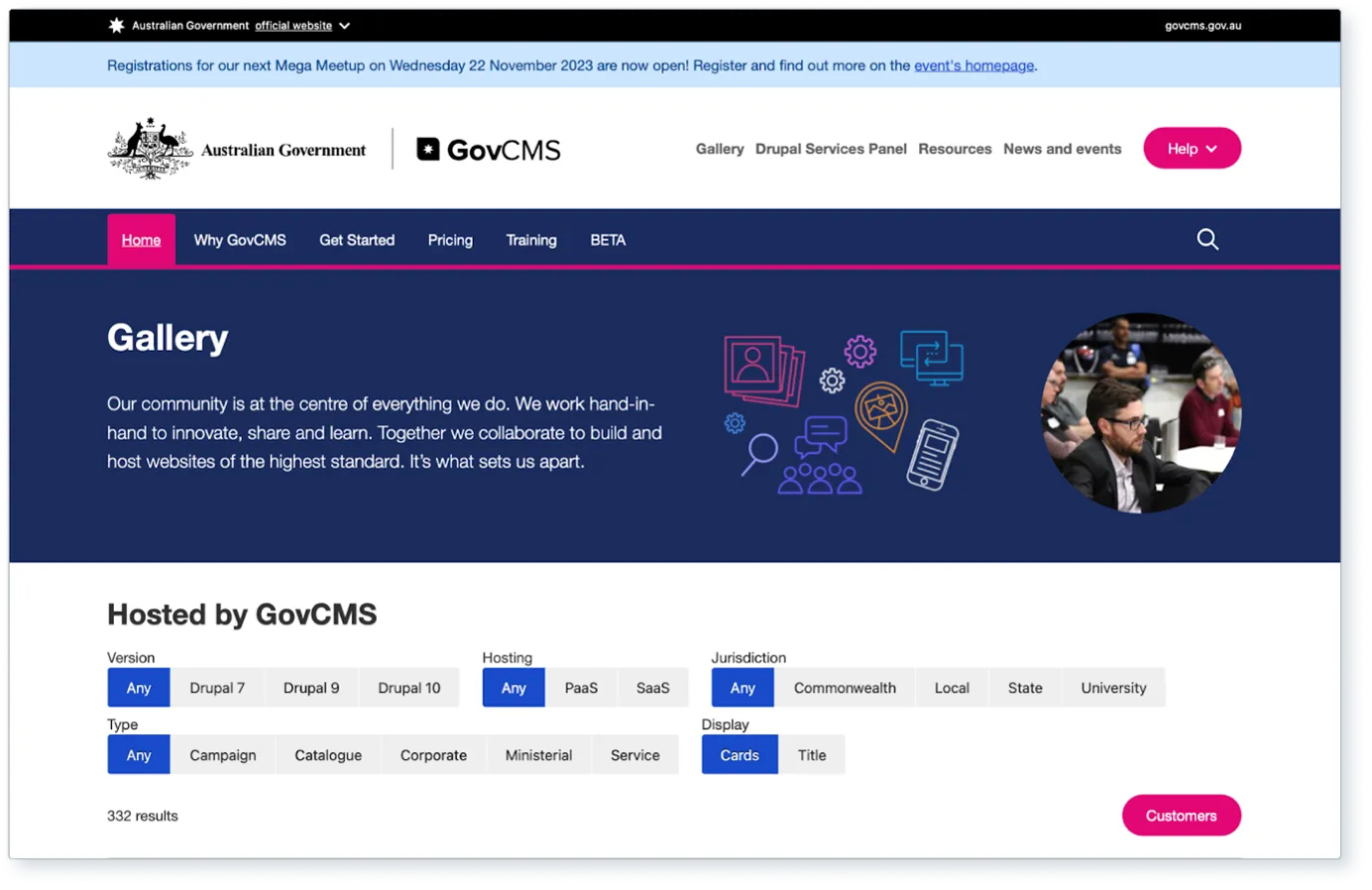Click the Gallery line-art illustration graphic
1372x890 pixels.
point(843,412)
